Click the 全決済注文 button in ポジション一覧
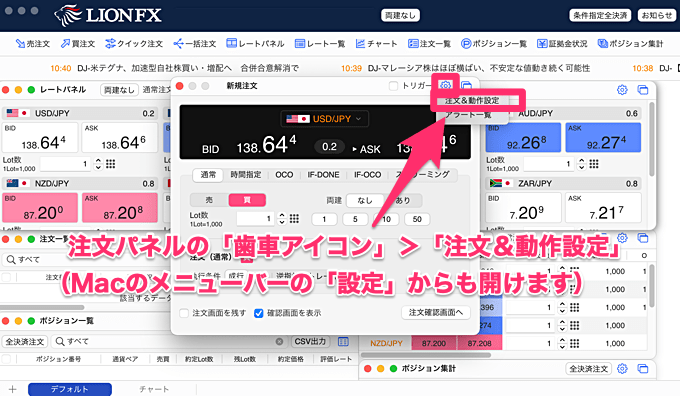Screen dimensions: 680x396 click(25, 342)
